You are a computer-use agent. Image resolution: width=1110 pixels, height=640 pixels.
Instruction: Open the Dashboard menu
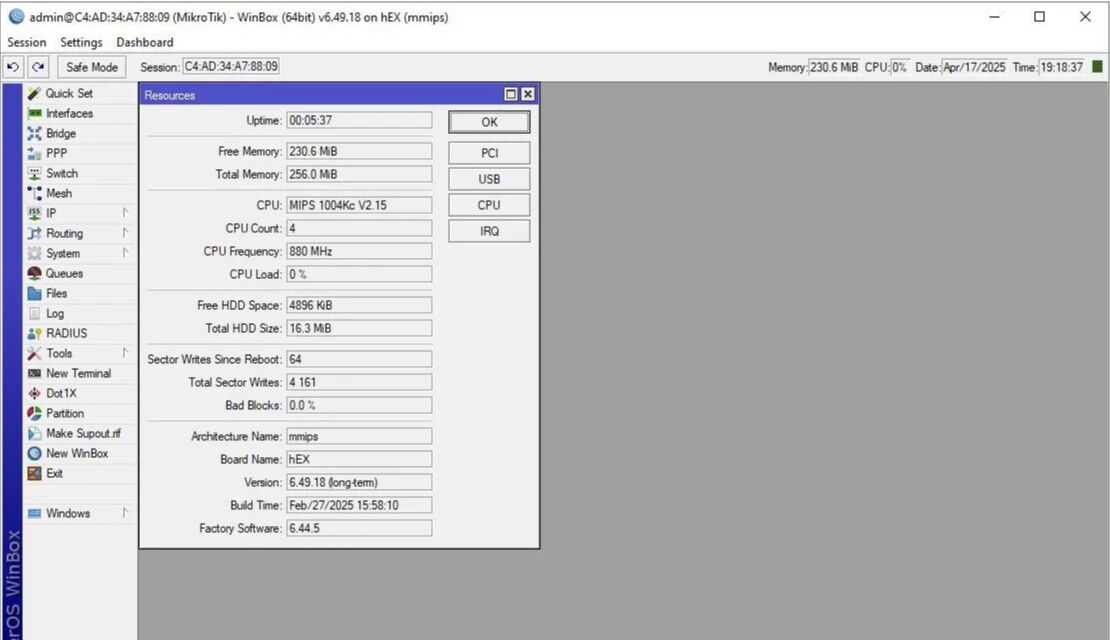(145, 42)
